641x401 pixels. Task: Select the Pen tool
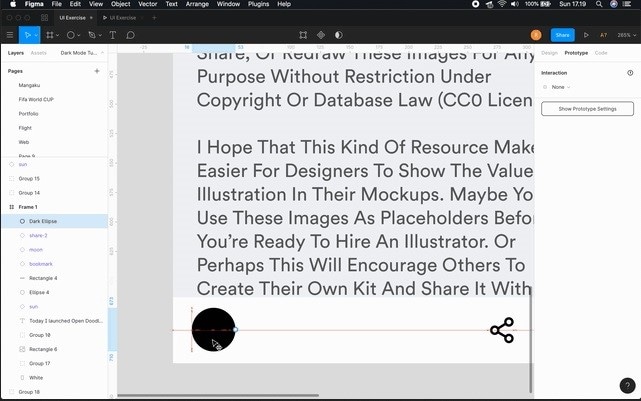pos(92,35)
